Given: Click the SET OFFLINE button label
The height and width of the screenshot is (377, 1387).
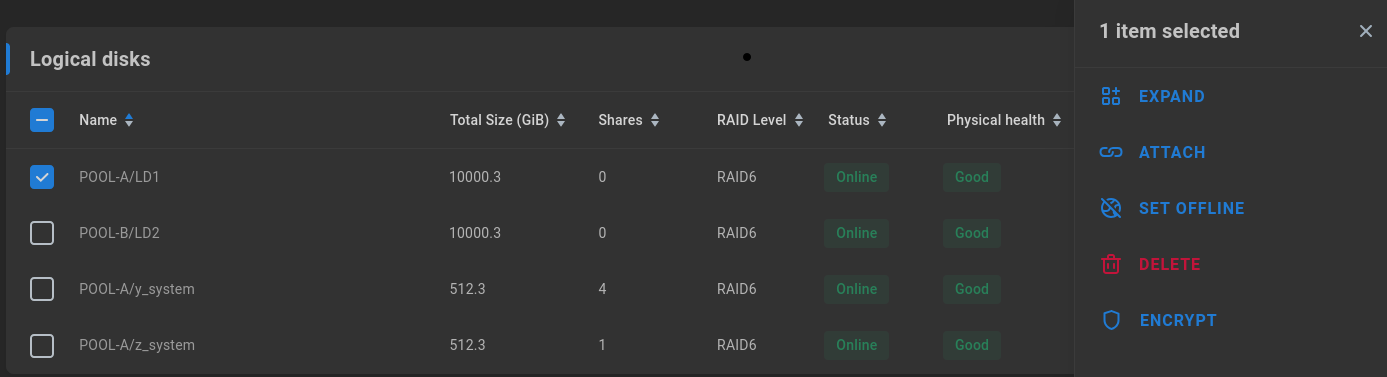Looking at the screenshot, I should pos(1192,208).
